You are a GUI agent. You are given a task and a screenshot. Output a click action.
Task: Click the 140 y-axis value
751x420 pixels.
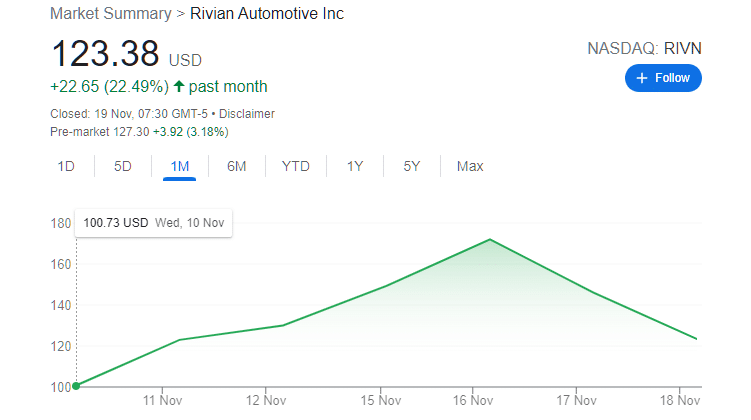coord(61,305)
